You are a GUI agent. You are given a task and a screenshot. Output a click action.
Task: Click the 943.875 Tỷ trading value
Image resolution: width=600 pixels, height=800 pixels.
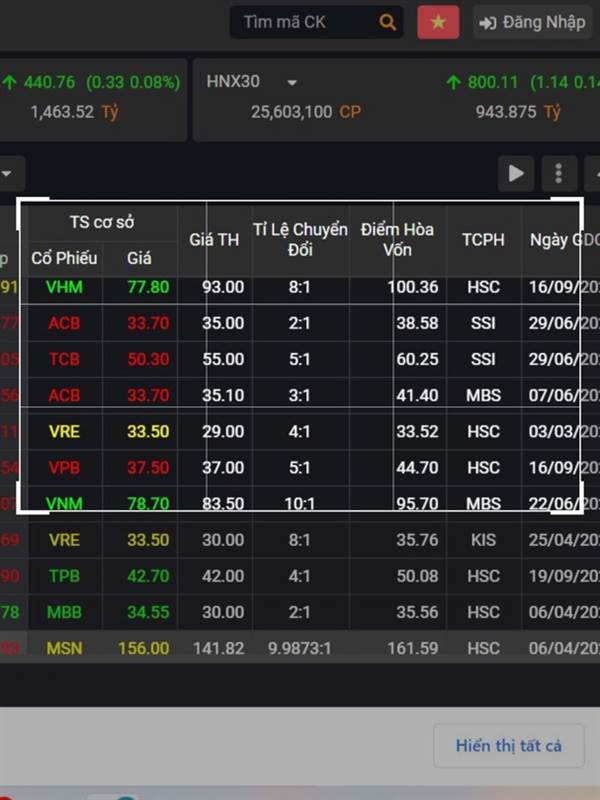tap(517, 112)
